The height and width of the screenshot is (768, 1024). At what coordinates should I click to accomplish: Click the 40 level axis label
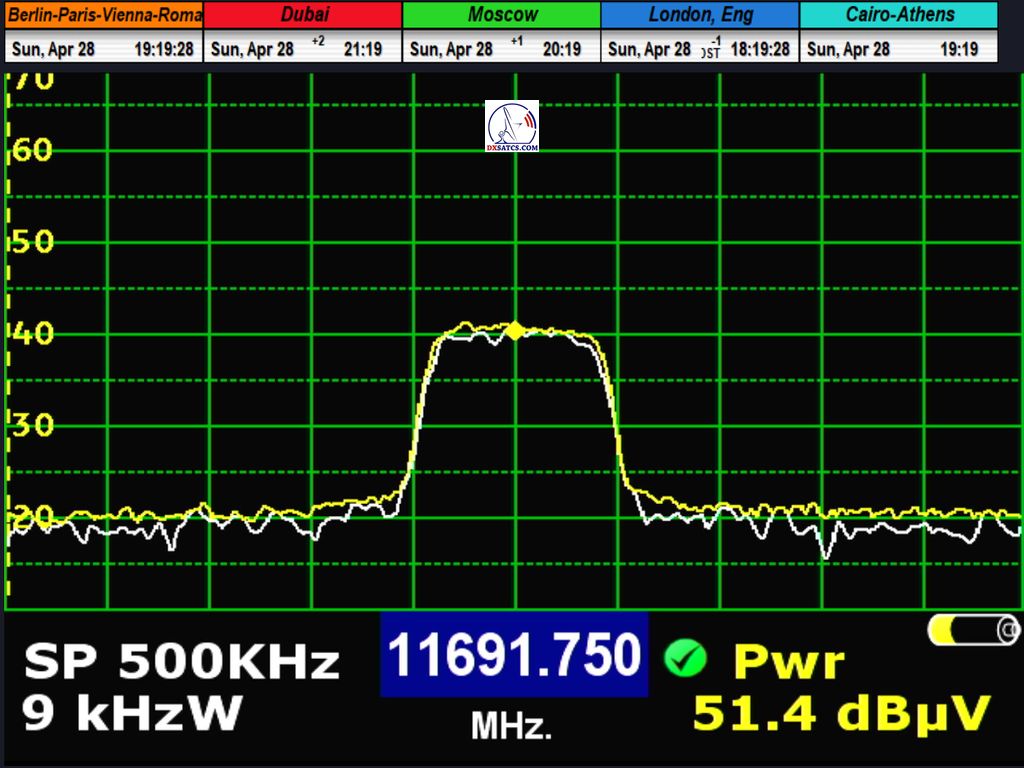[34, 333]
